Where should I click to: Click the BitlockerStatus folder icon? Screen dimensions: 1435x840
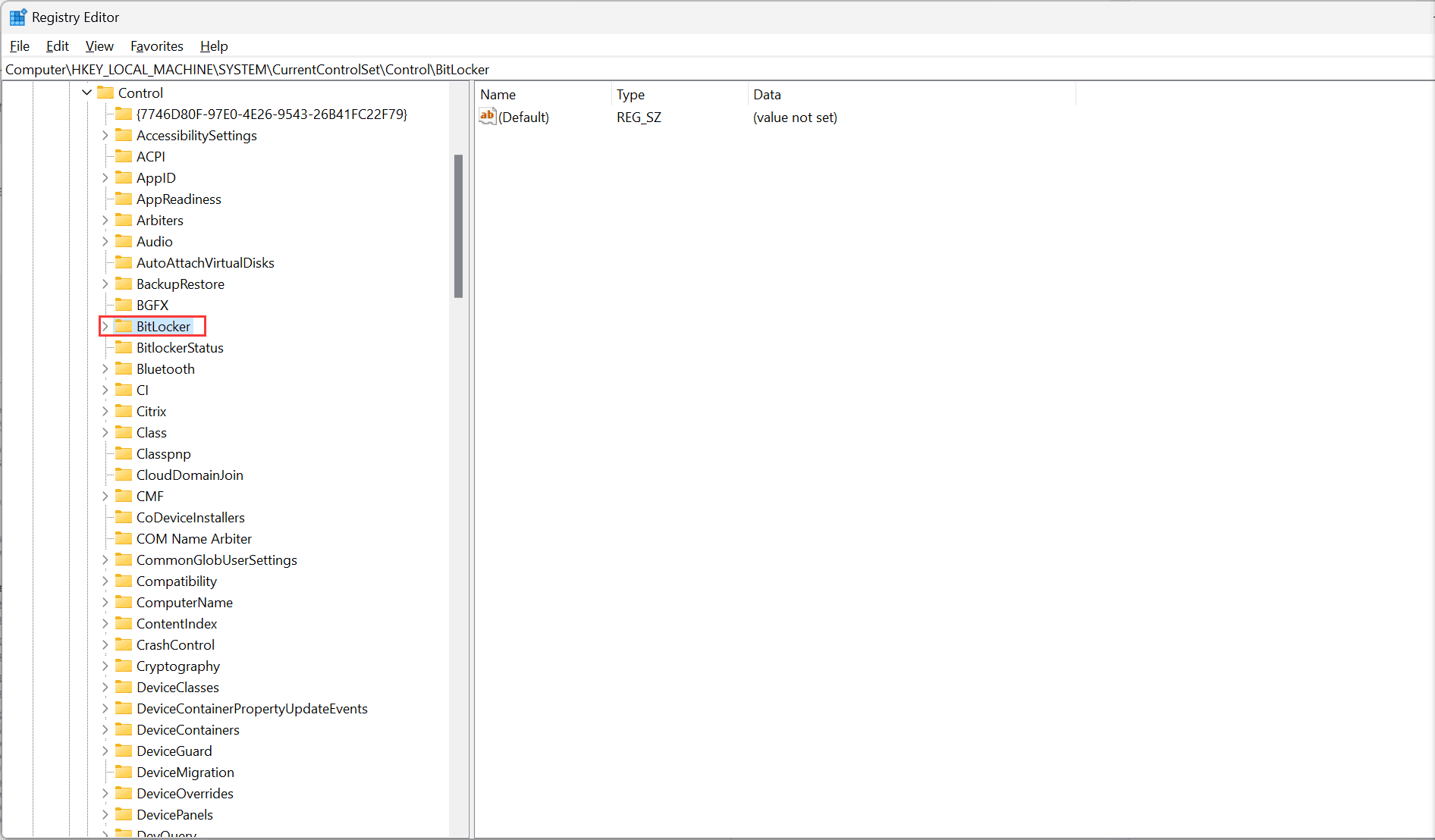point(124,347)
